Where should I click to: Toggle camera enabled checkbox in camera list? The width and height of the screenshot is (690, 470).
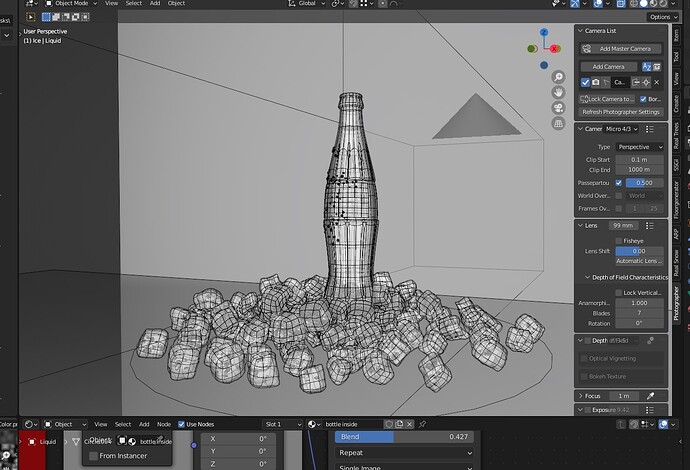click(585, 82)
